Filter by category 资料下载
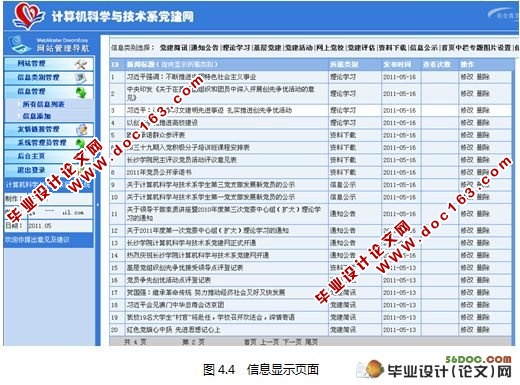520x385 pixels. 393,48
